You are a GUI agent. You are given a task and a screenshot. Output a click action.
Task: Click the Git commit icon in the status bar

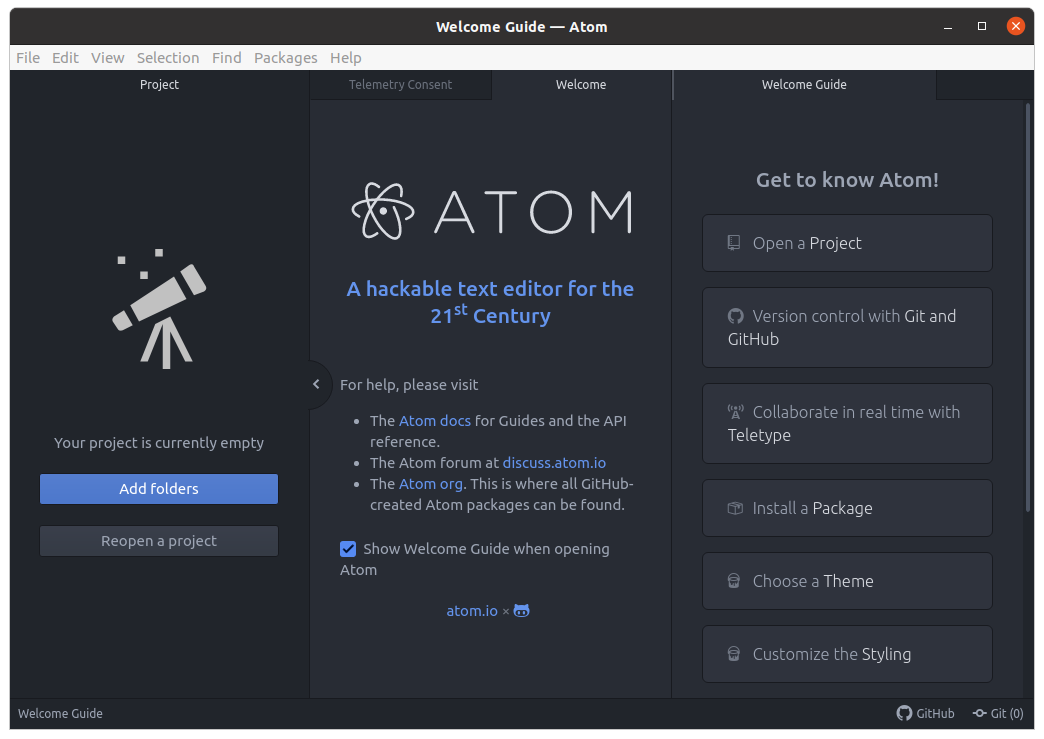(979, 713)
